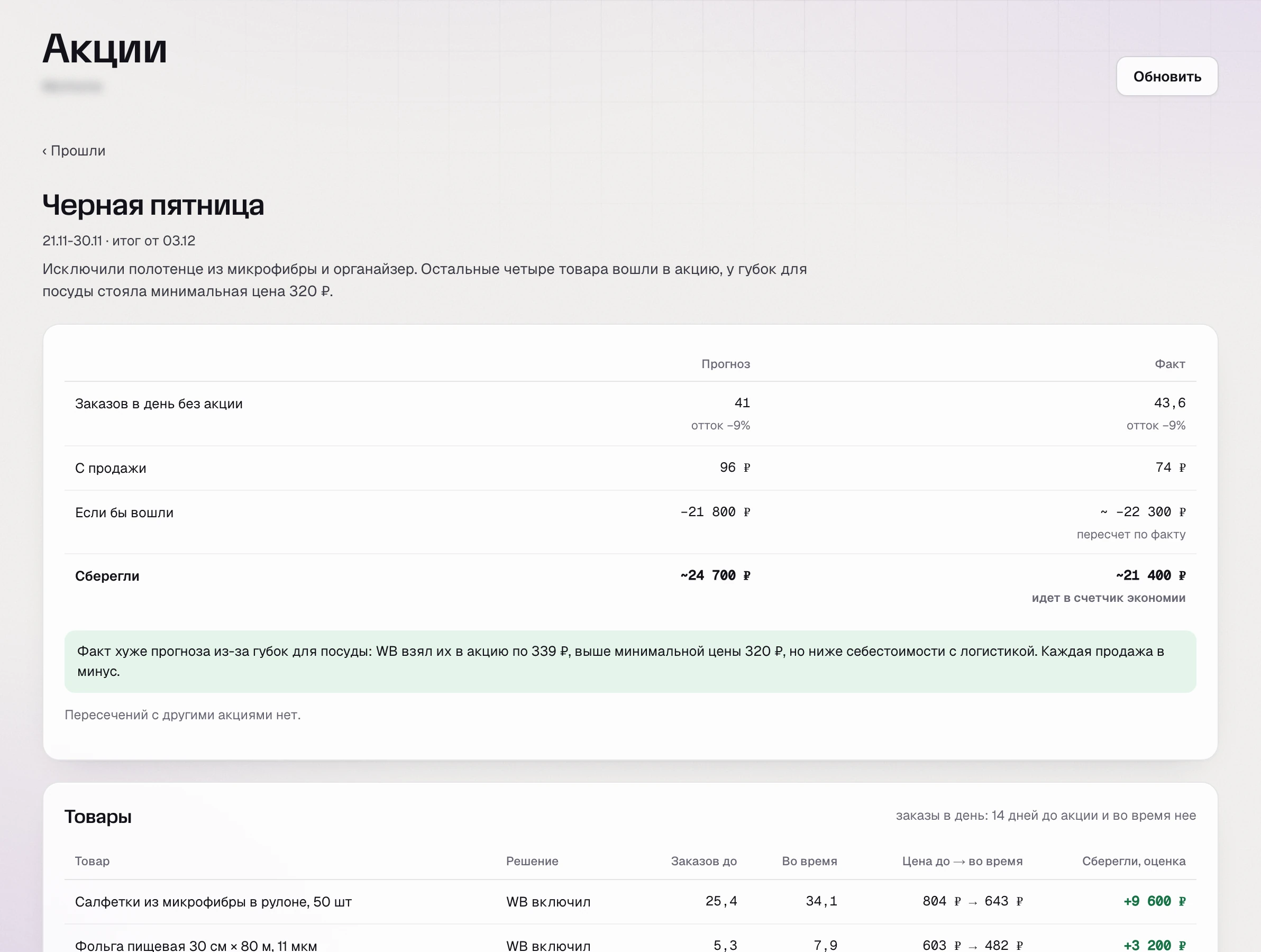Click the fact value ~ −22 300 ₽
The width and height of the screenshot is (1261, 952).
(1143, 512)
